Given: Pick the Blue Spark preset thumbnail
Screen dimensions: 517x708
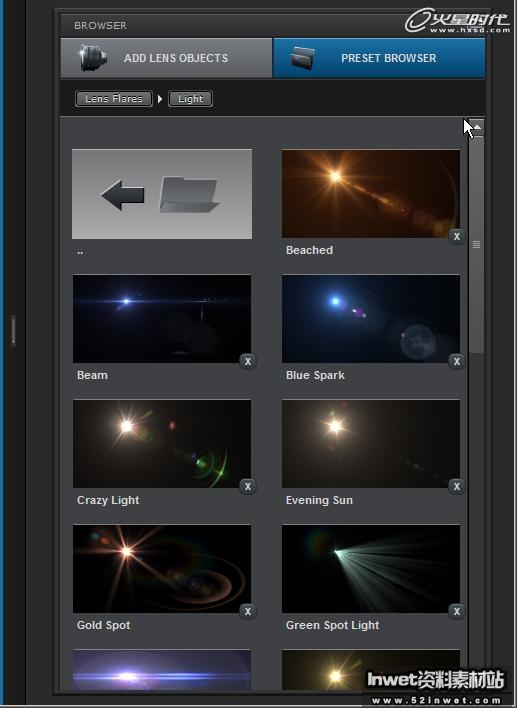Looking at the screenshot, I should (371, 318).
